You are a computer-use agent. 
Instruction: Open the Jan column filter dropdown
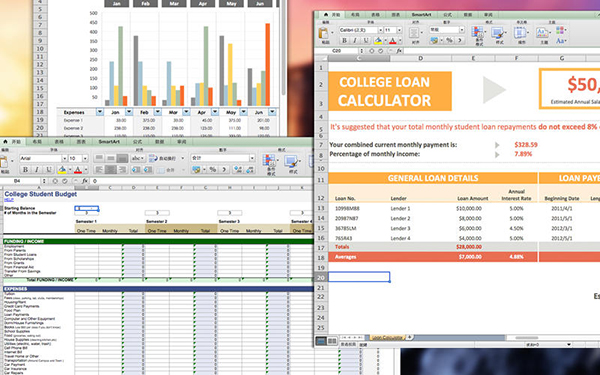pos(129,112)
